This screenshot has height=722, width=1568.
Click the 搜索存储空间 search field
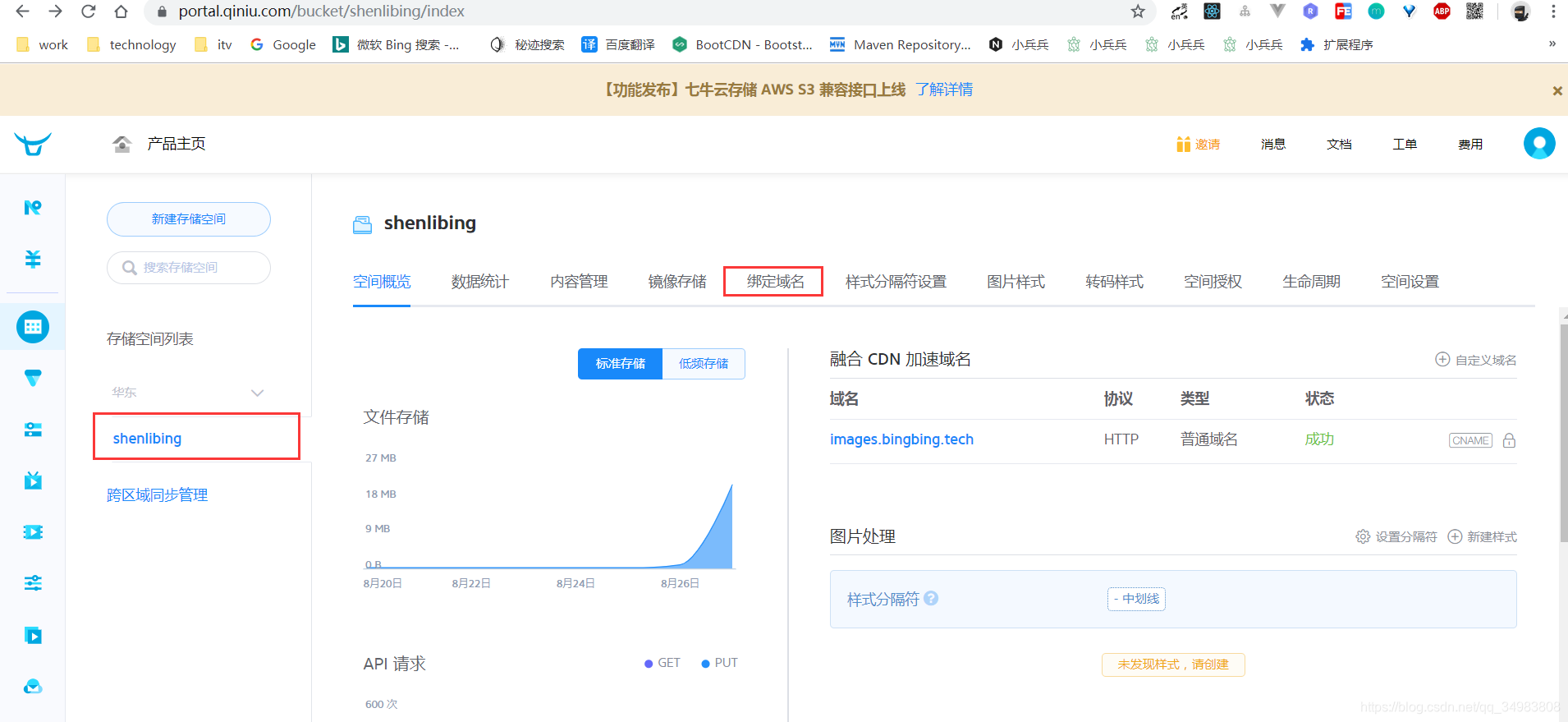point(189,268)
